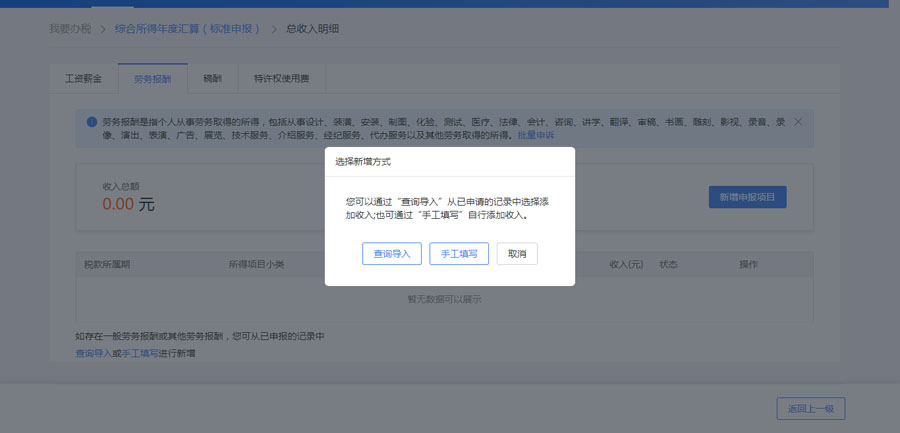This screenshot has width=900, height=433.
Task: Click the 税款所属期 column header
Action: coord(106,265)
